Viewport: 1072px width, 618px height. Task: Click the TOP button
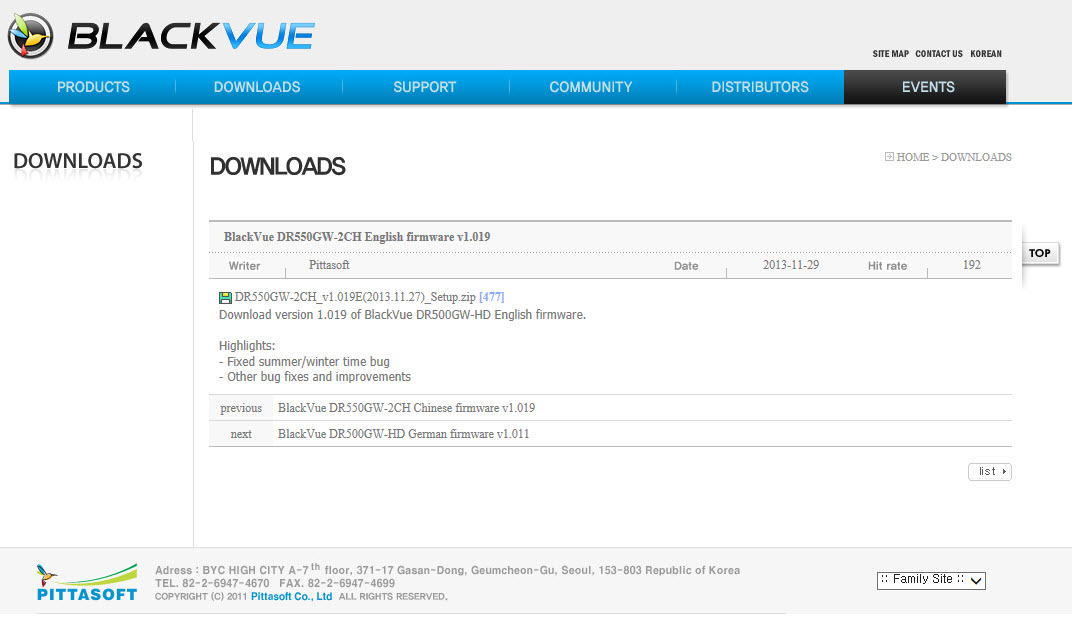1040,253
